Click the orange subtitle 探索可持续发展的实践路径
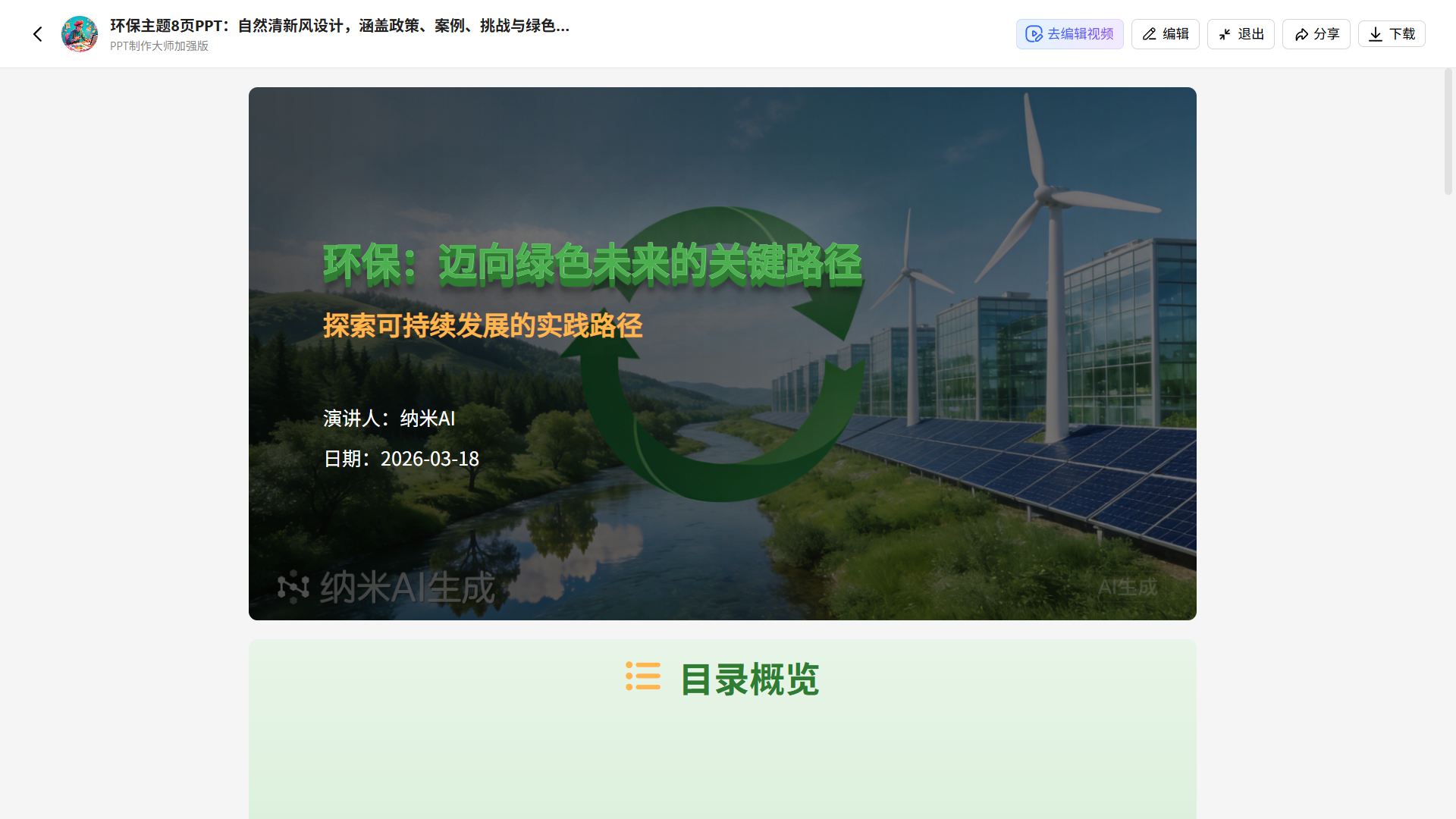This screenshot has width=1456, height=819. pyautogui.click(x=482, y=326)
